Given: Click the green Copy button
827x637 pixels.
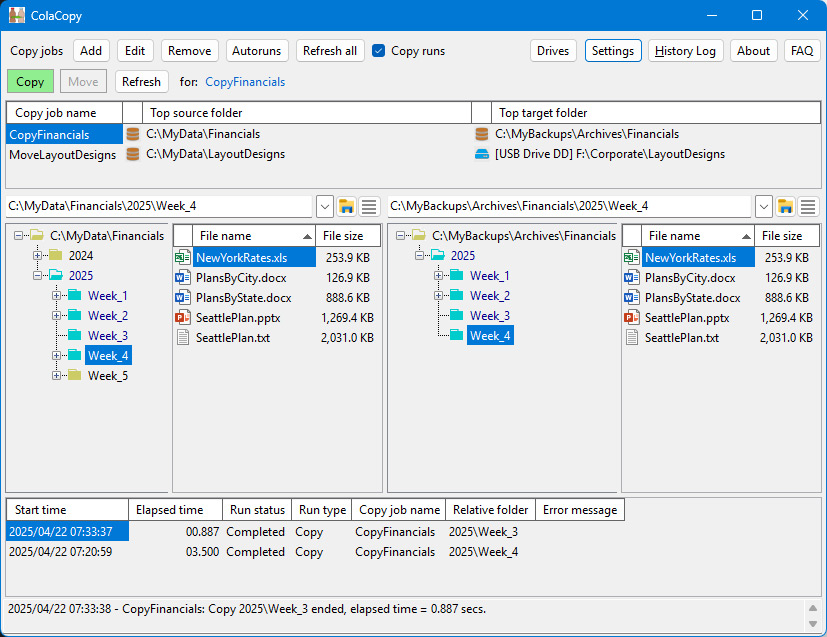Looking at the screenshot, I should (30, 82).
